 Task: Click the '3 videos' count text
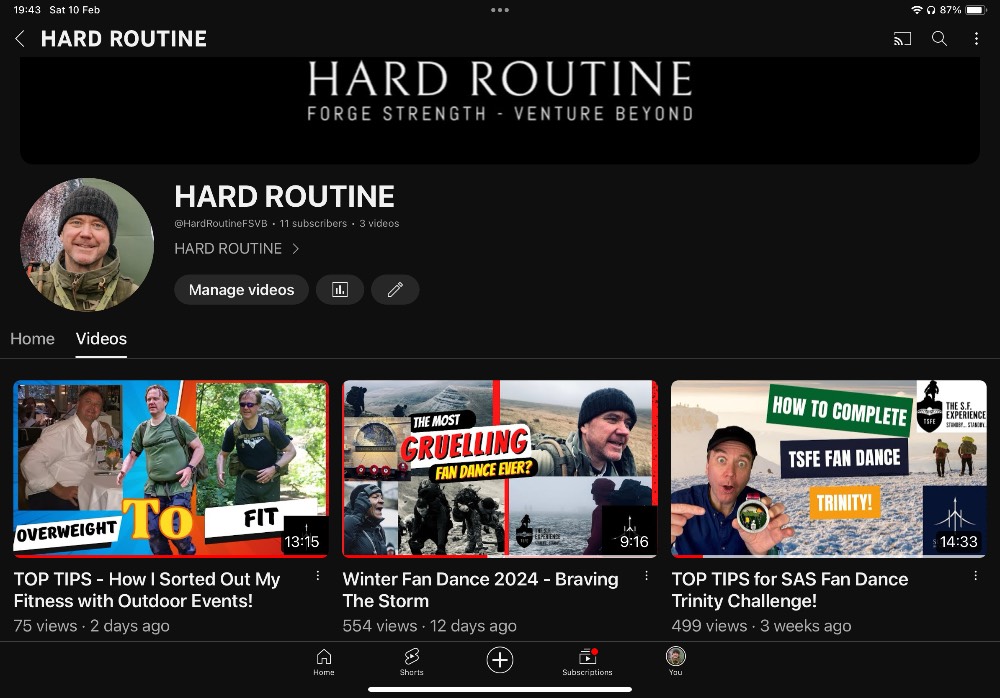(x=379, y=224)
